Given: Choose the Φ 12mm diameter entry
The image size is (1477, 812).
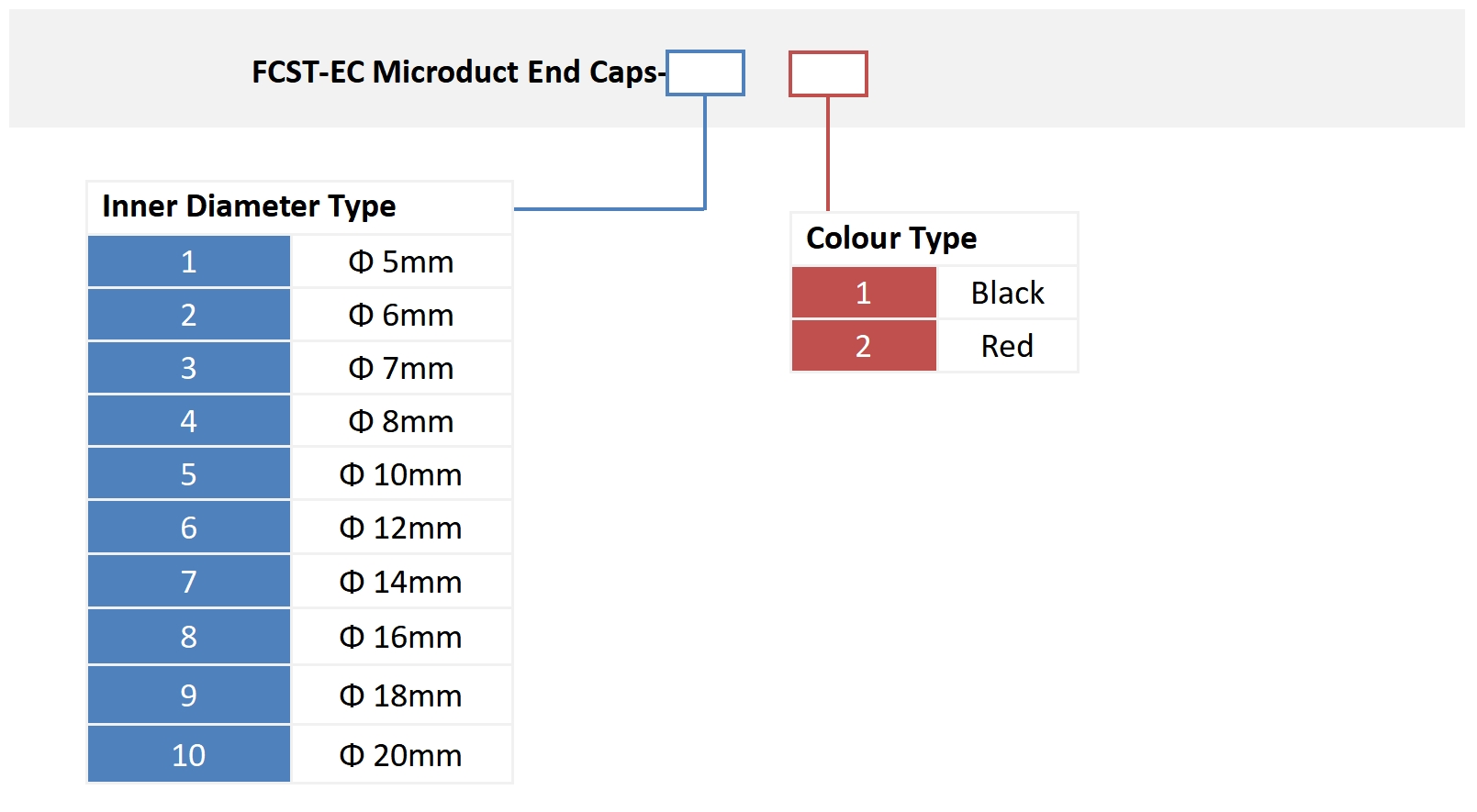Looking at the screenshot, I should (x=401, y=528).
